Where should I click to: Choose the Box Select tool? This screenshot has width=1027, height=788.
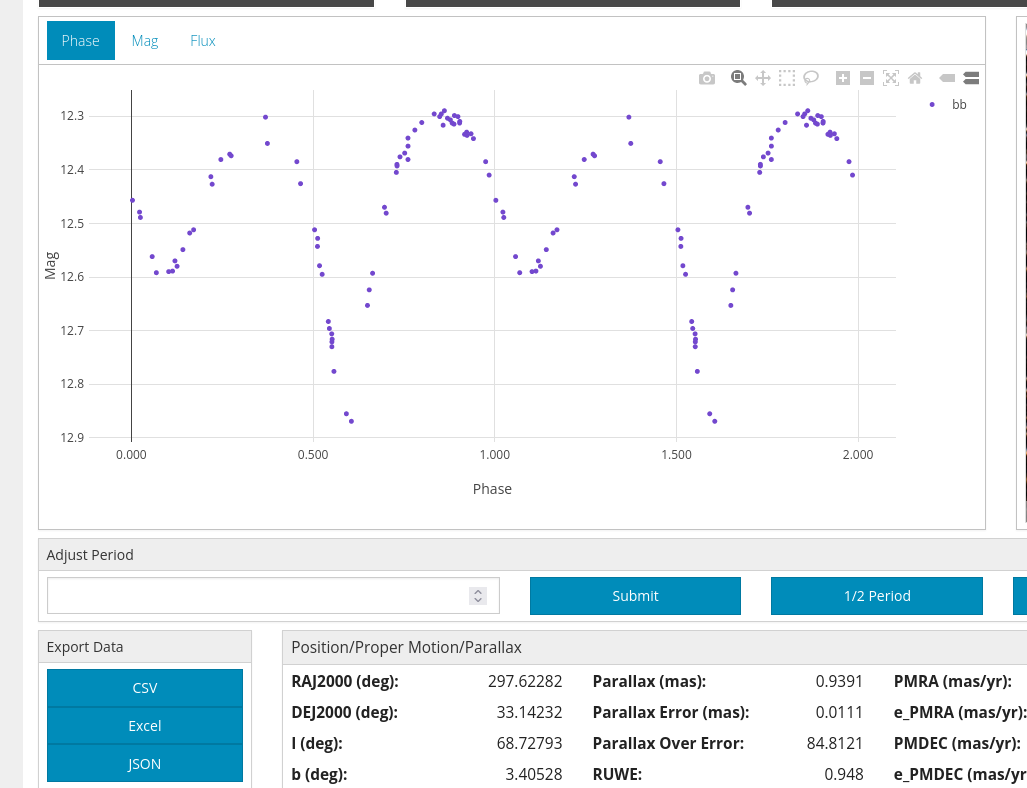pos(787,78)
